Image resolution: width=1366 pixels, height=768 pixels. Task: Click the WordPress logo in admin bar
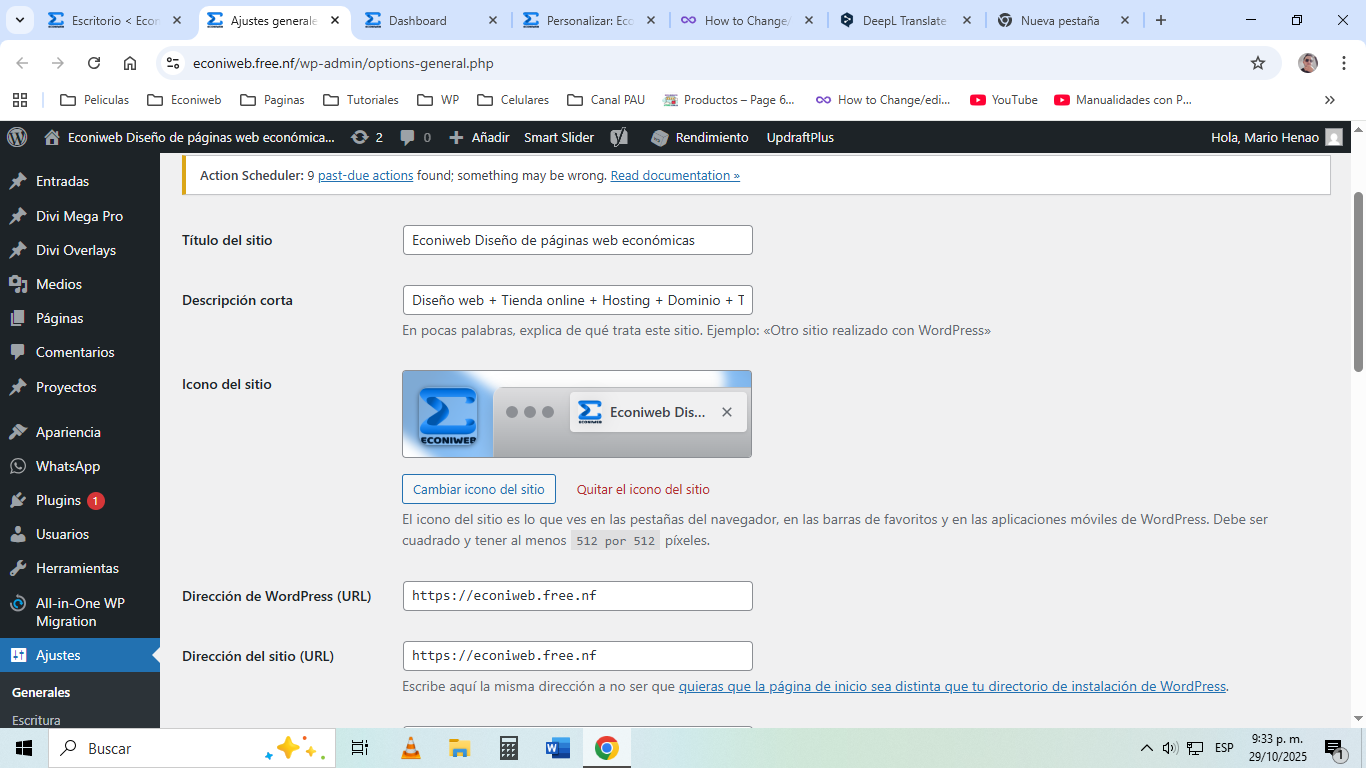pyautogui.click(x=17, y=137)
